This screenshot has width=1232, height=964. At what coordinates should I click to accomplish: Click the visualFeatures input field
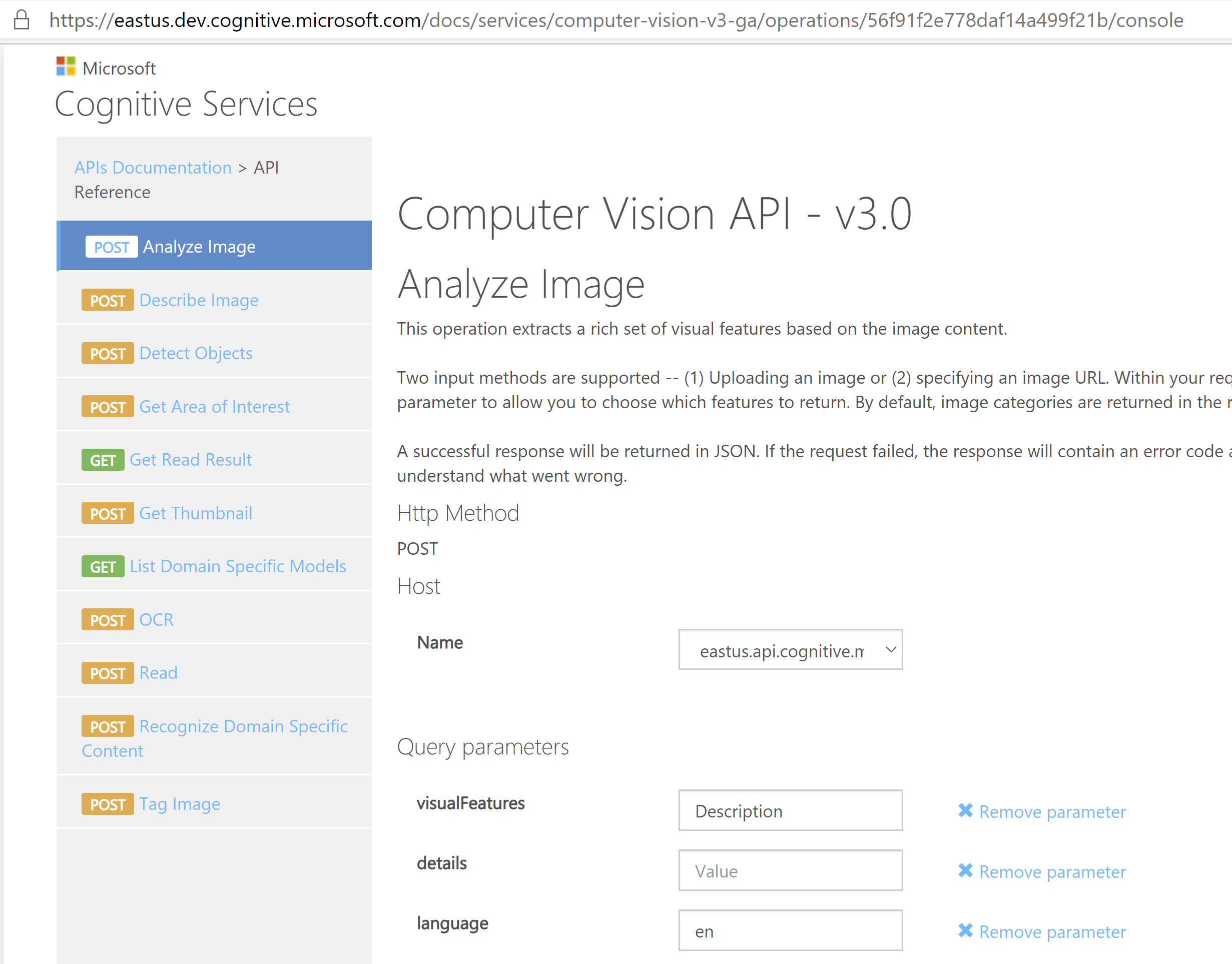click(791, 810)
